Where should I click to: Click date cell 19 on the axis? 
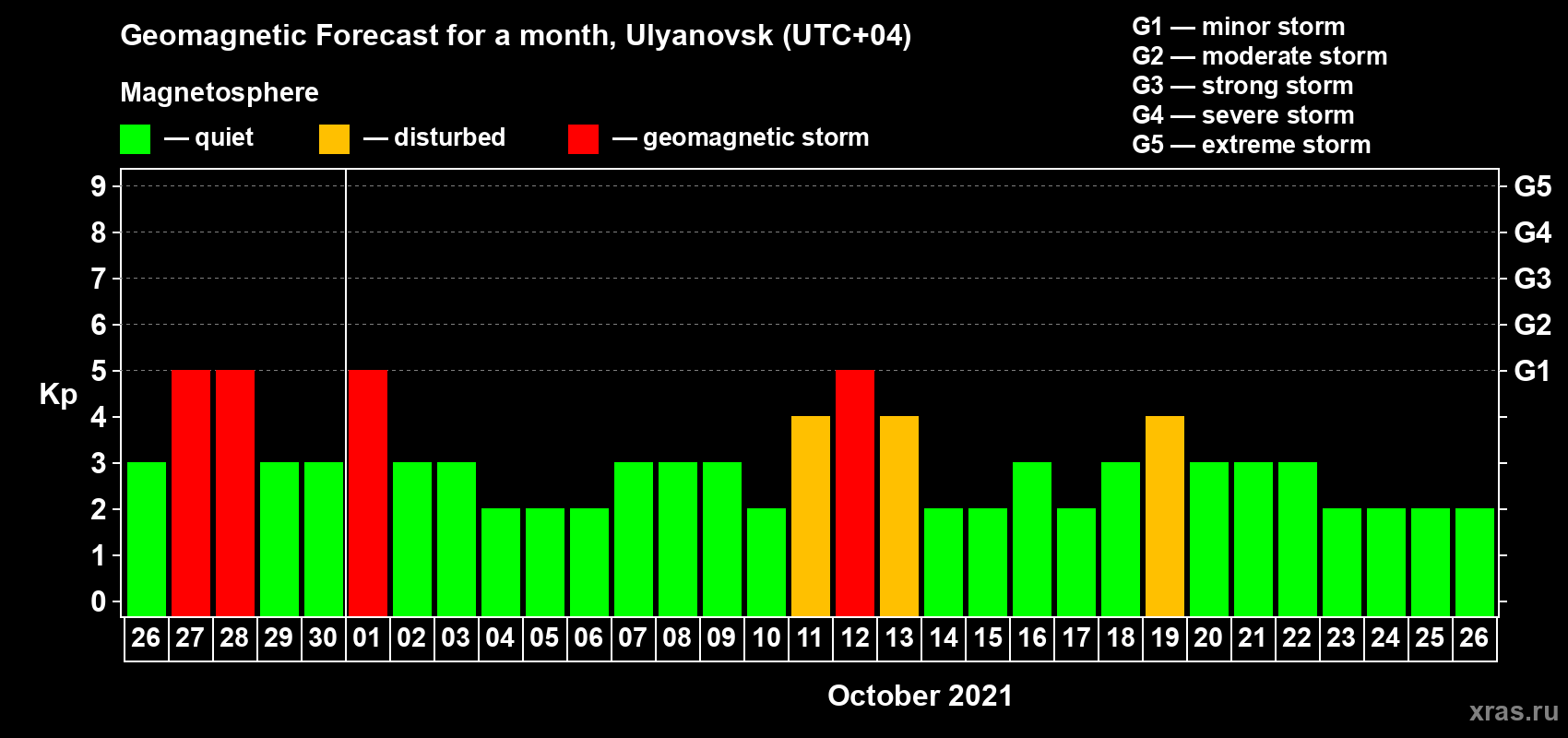pos(1164,638)
